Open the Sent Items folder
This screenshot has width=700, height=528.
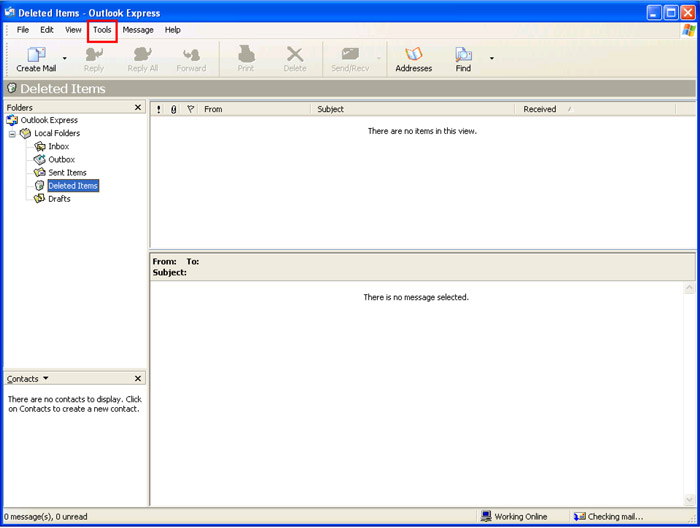[x=67, y=172]
